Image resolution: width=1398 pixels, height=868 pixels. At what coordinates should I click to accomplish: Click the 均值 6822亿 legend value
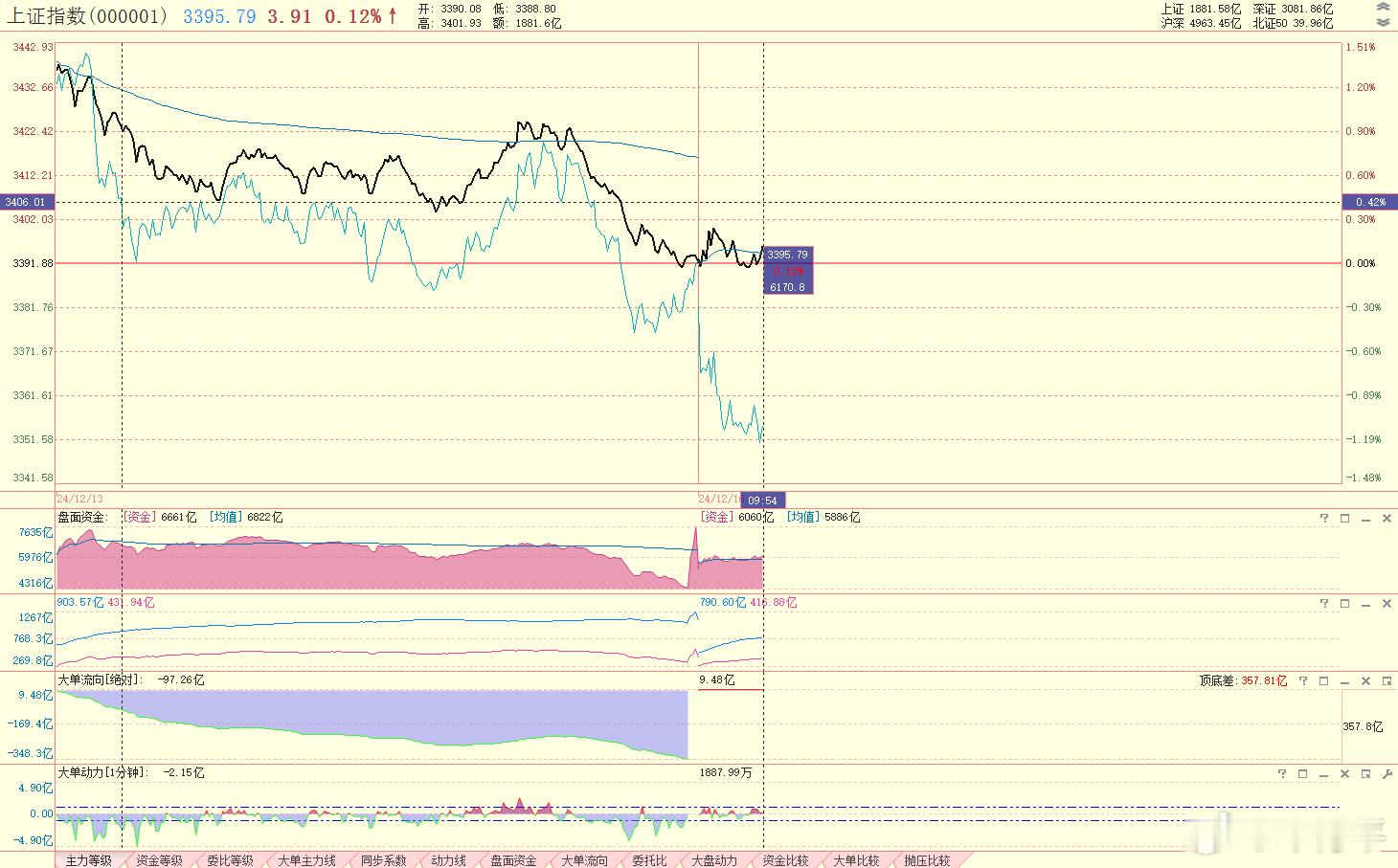click(x=246, y=517)
